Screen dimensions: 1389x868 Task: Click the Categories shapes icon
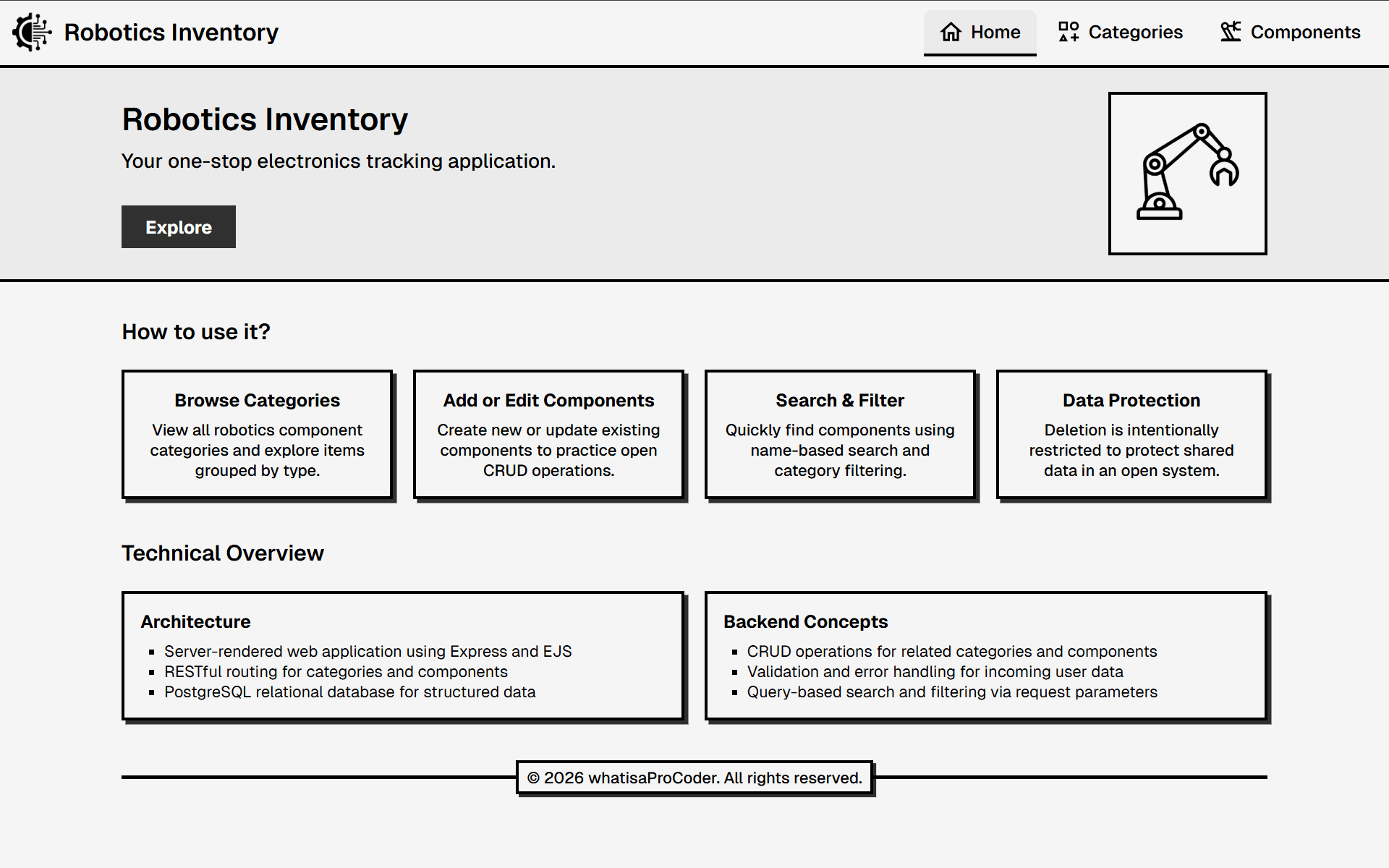pyautogui.click(x=1069, y=32)
